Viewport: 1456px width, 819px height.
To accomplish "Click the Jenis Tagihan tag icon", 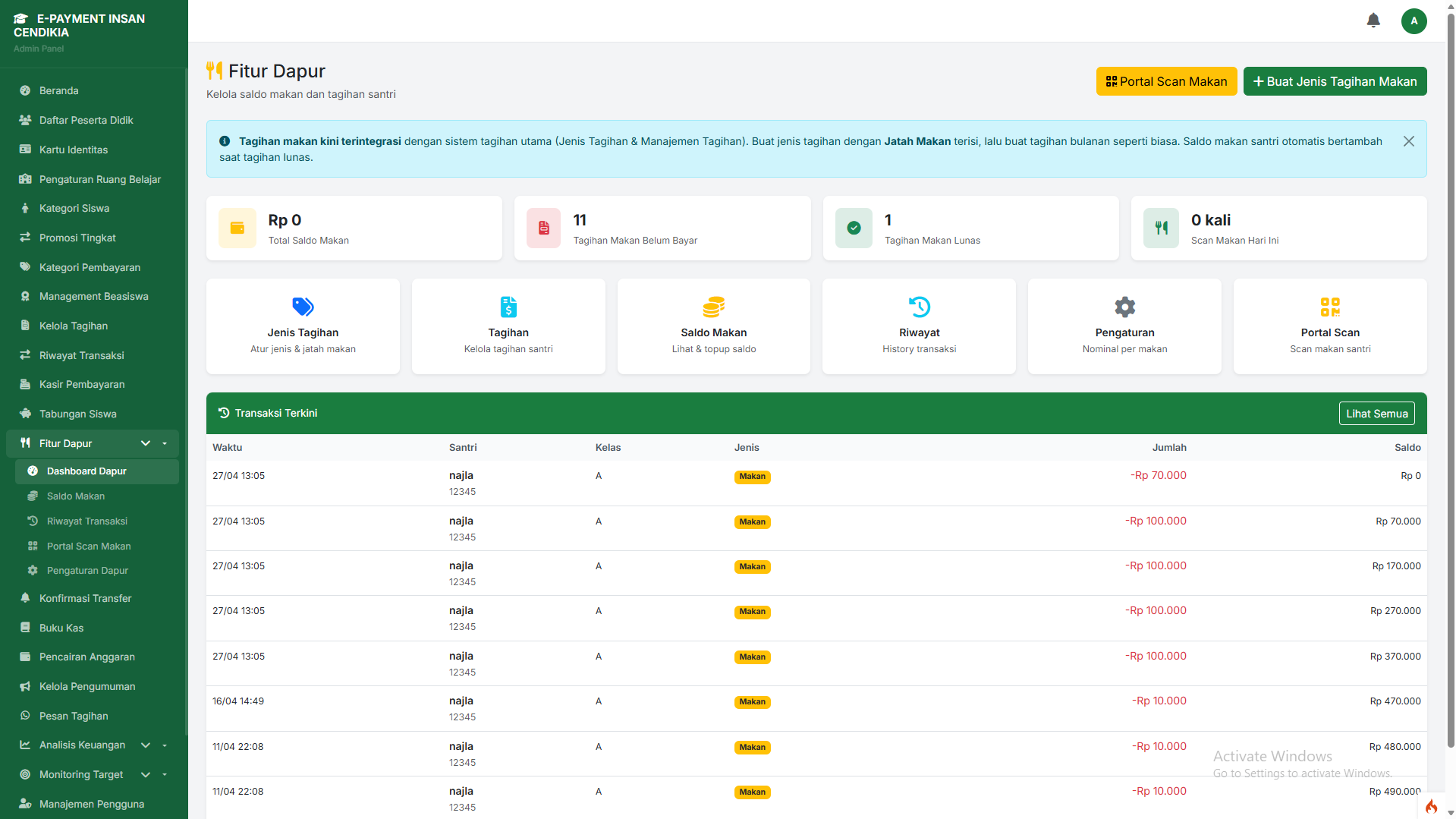I will point(303,307).
